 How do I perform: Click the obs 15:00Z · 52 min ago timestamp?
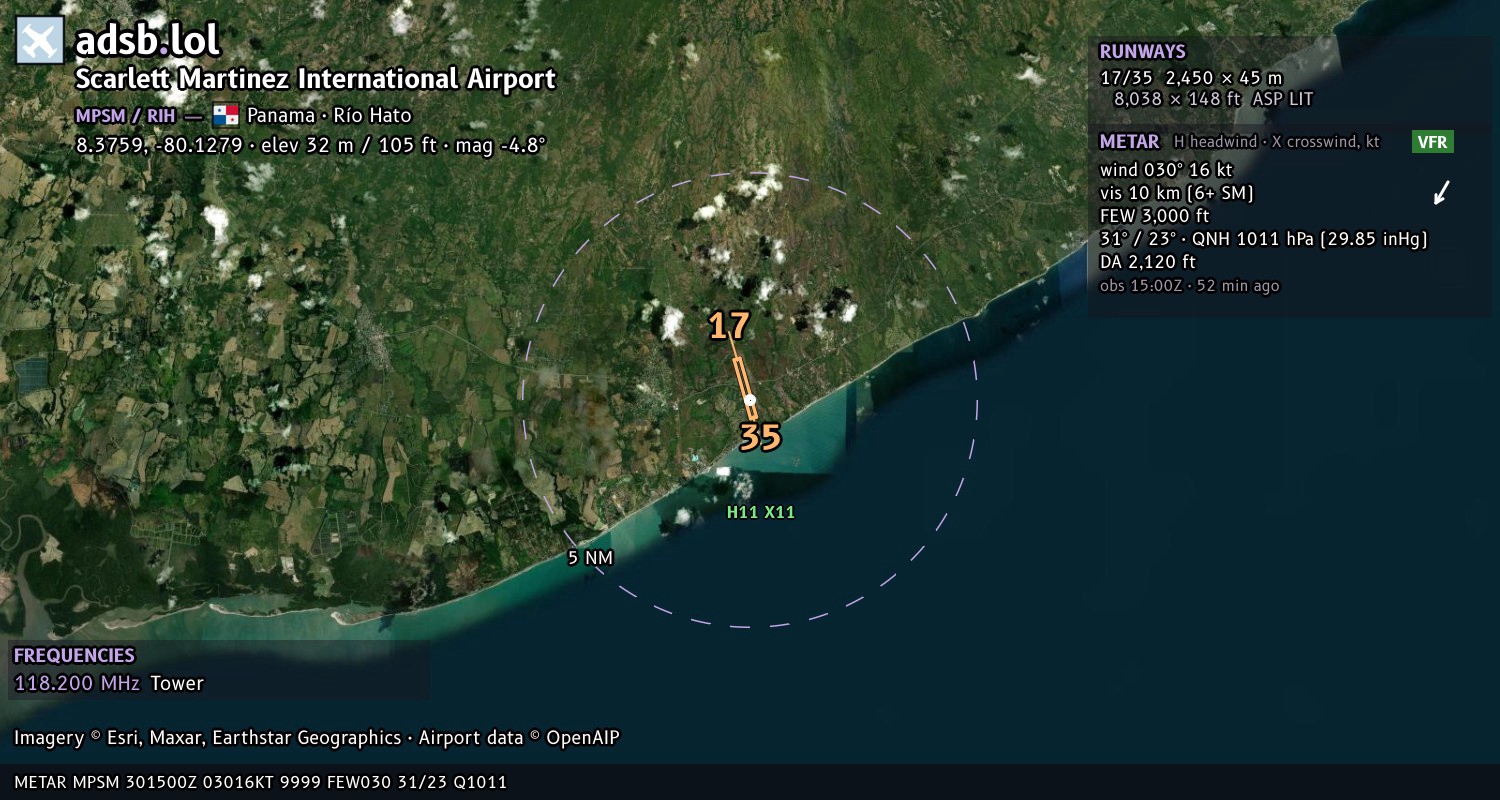point(1190,286)
